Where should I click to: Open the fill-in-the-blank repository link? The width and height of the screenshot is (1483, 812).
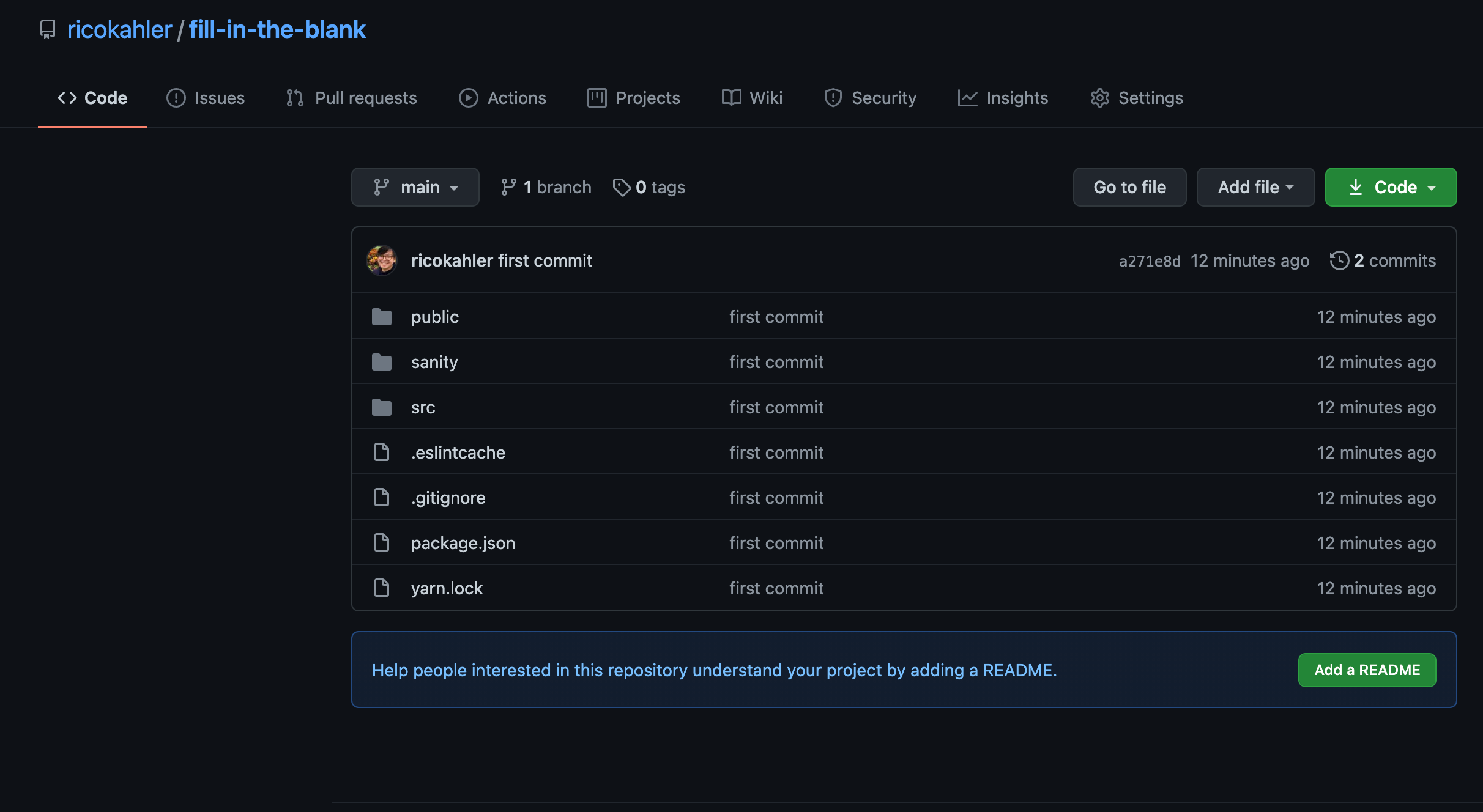tap(277, 29)
